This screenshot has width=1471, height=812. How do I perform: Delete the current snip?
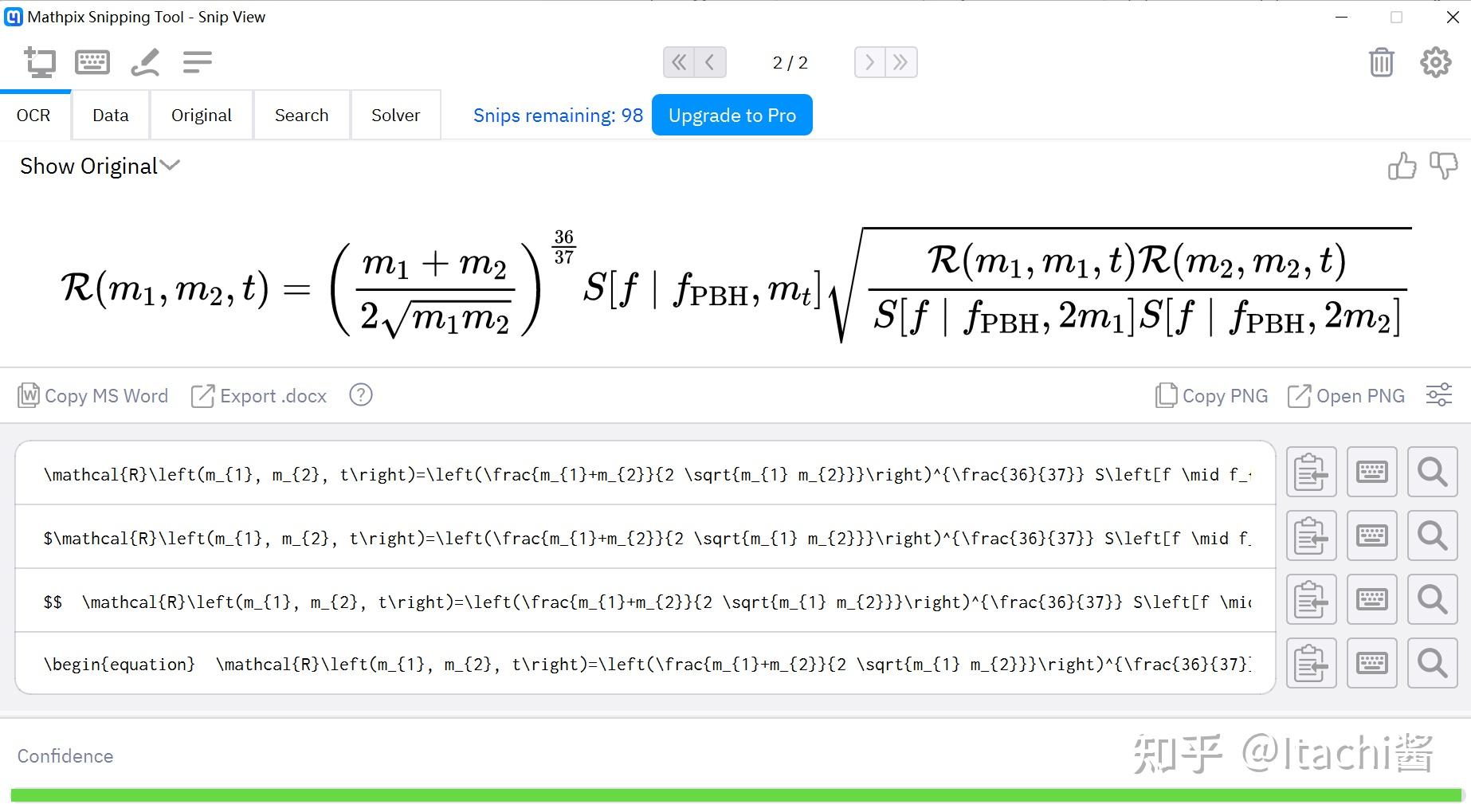[x=1382, y=61]
